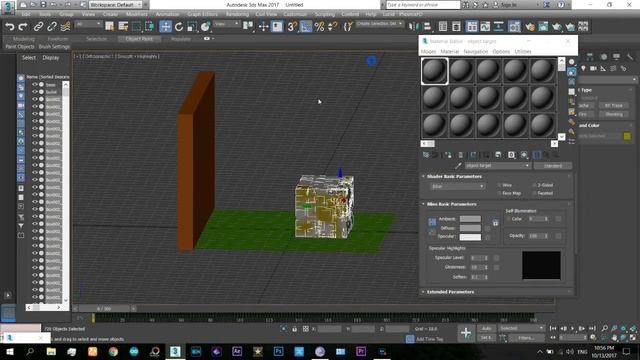Open Material menu in Material Editor
This screenshot has width=640, height=360.
450,52
